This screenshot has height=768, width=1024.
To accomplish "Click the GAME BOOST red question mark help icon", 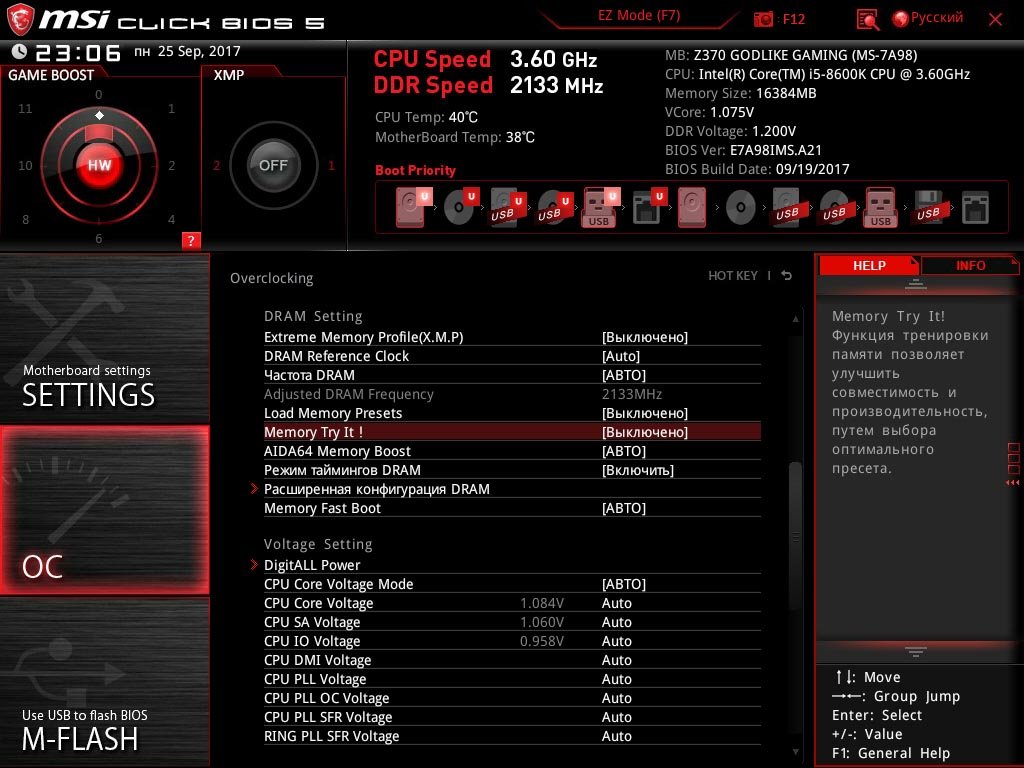I will pyautogui.click(x=191, y=240).
